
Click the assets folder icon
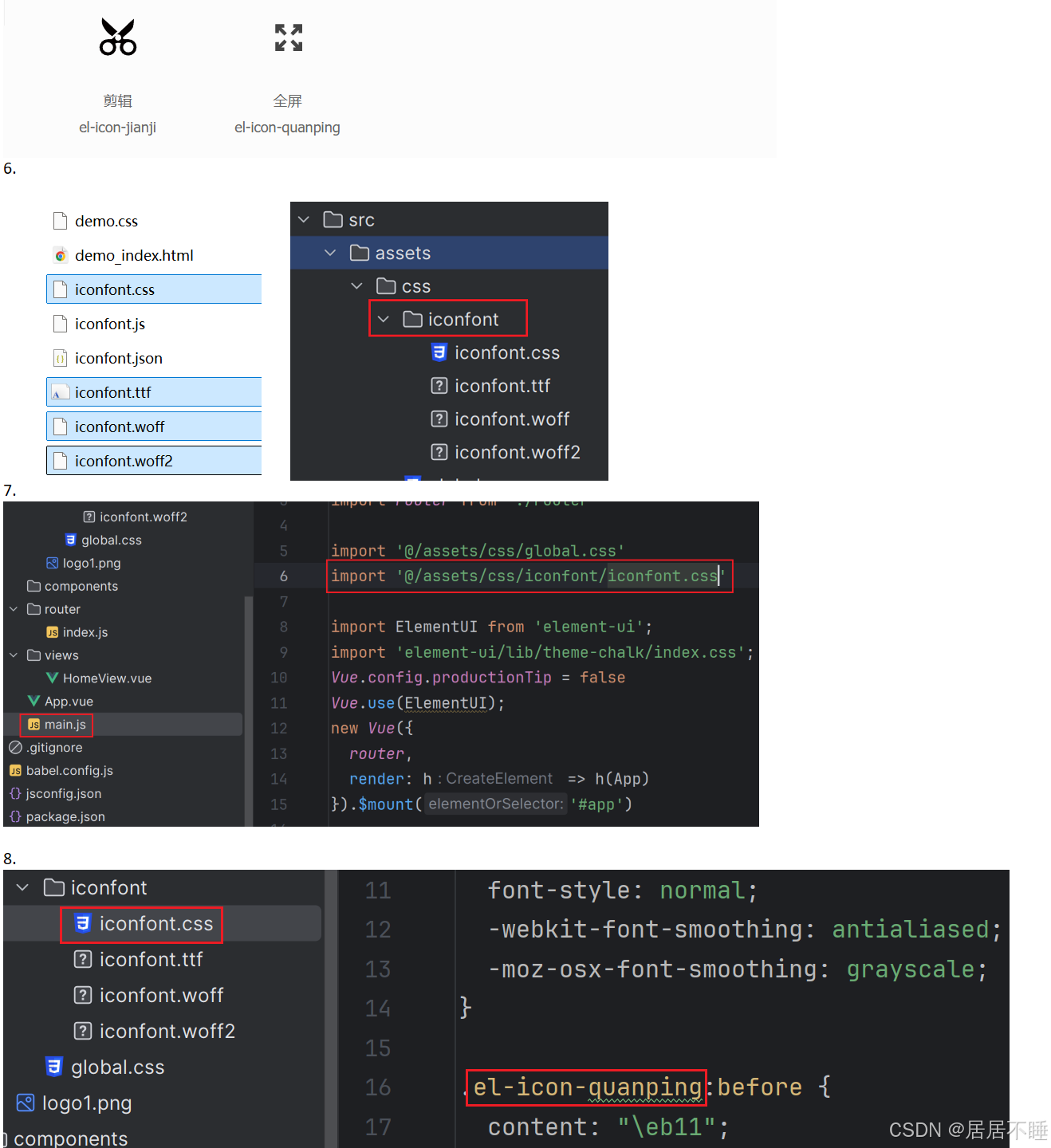click(360, 253)
